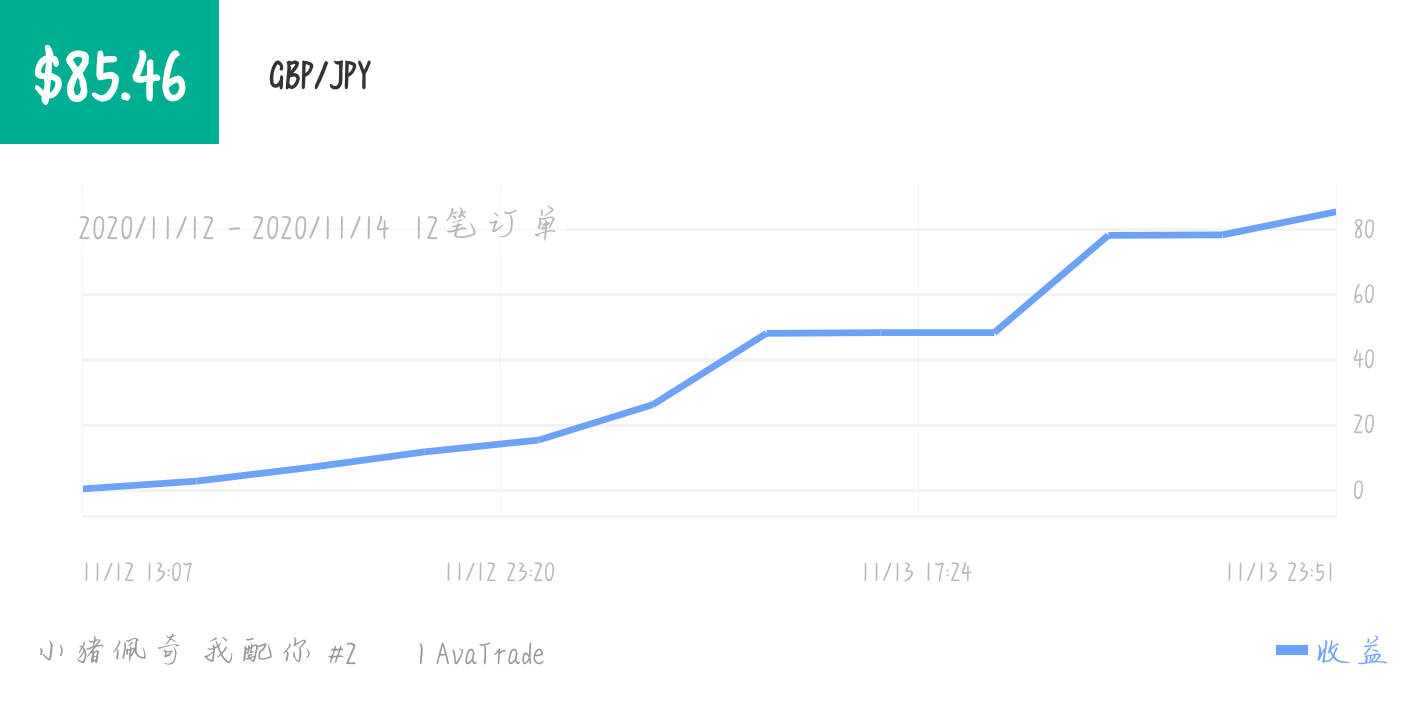Image resolution: width=1424 pixels, height=712 pixels.
Task: Click the 0 y-axis value
Action: point(1358,490)
